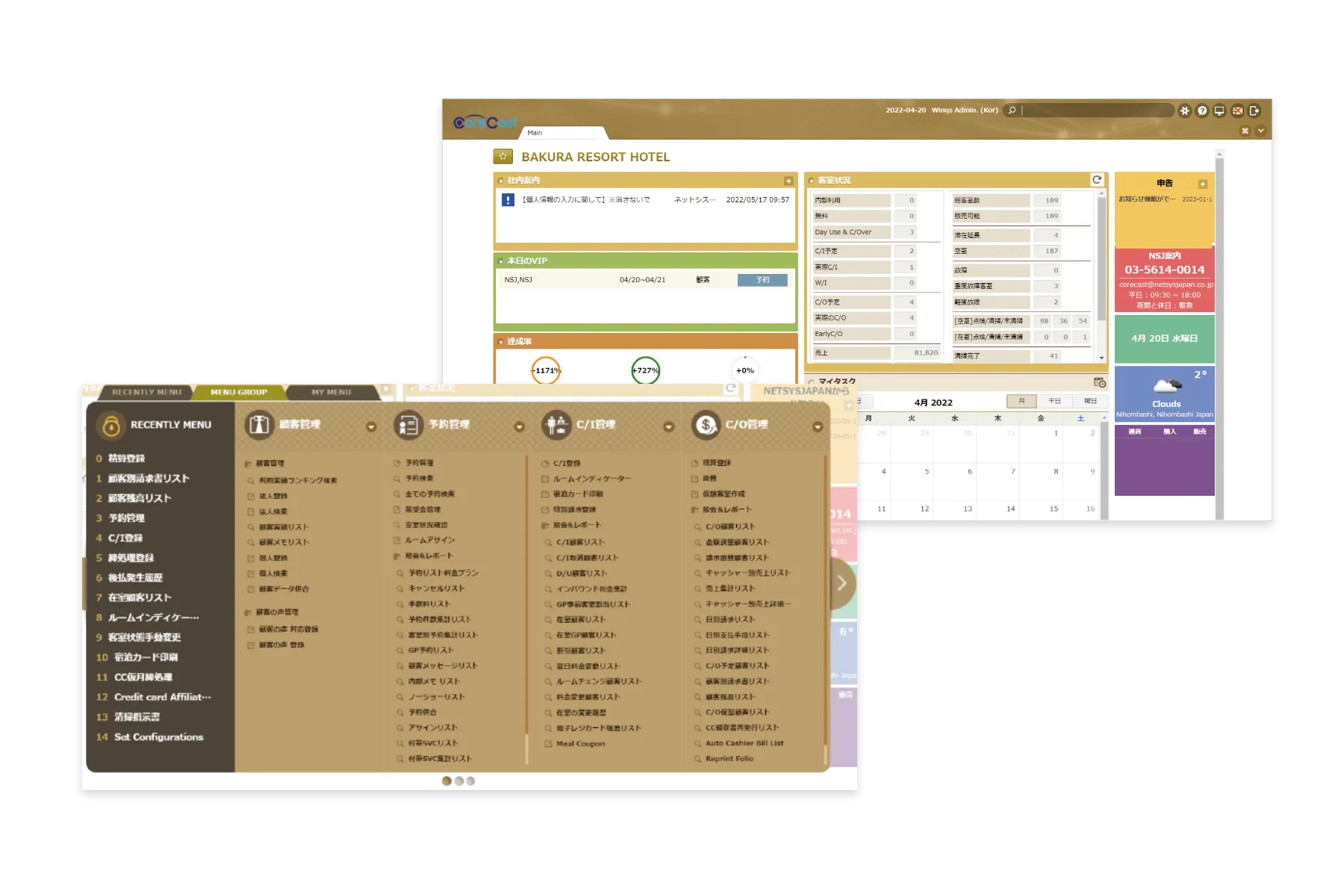Click the add task calendar icon in マイタスク
The height and width of the screenshot is (896, 1344).
(1099, 382)
